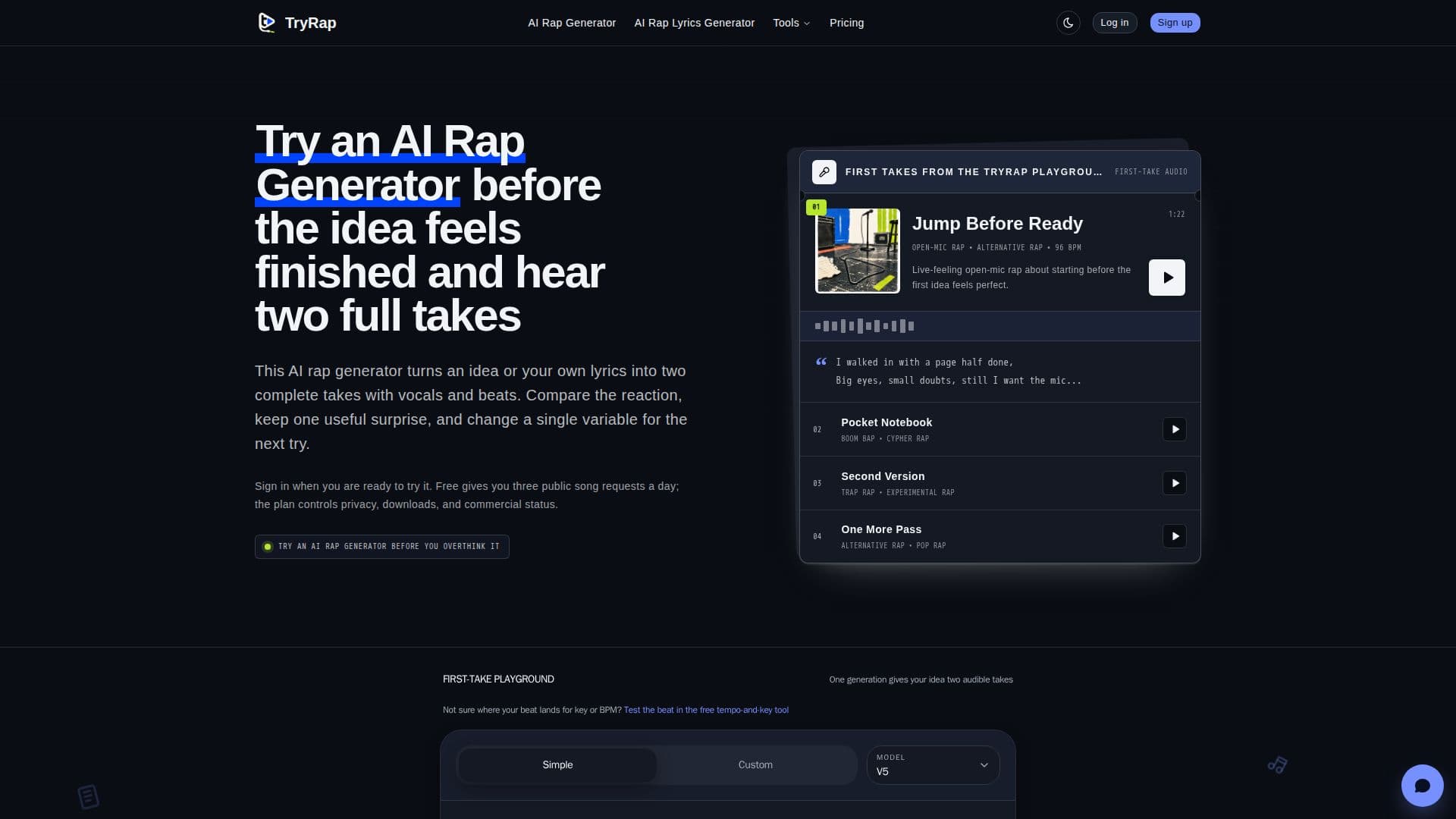Click the quote icon beside the lyrics
This screenshot has height=819, width=1456.
point(821,362)
